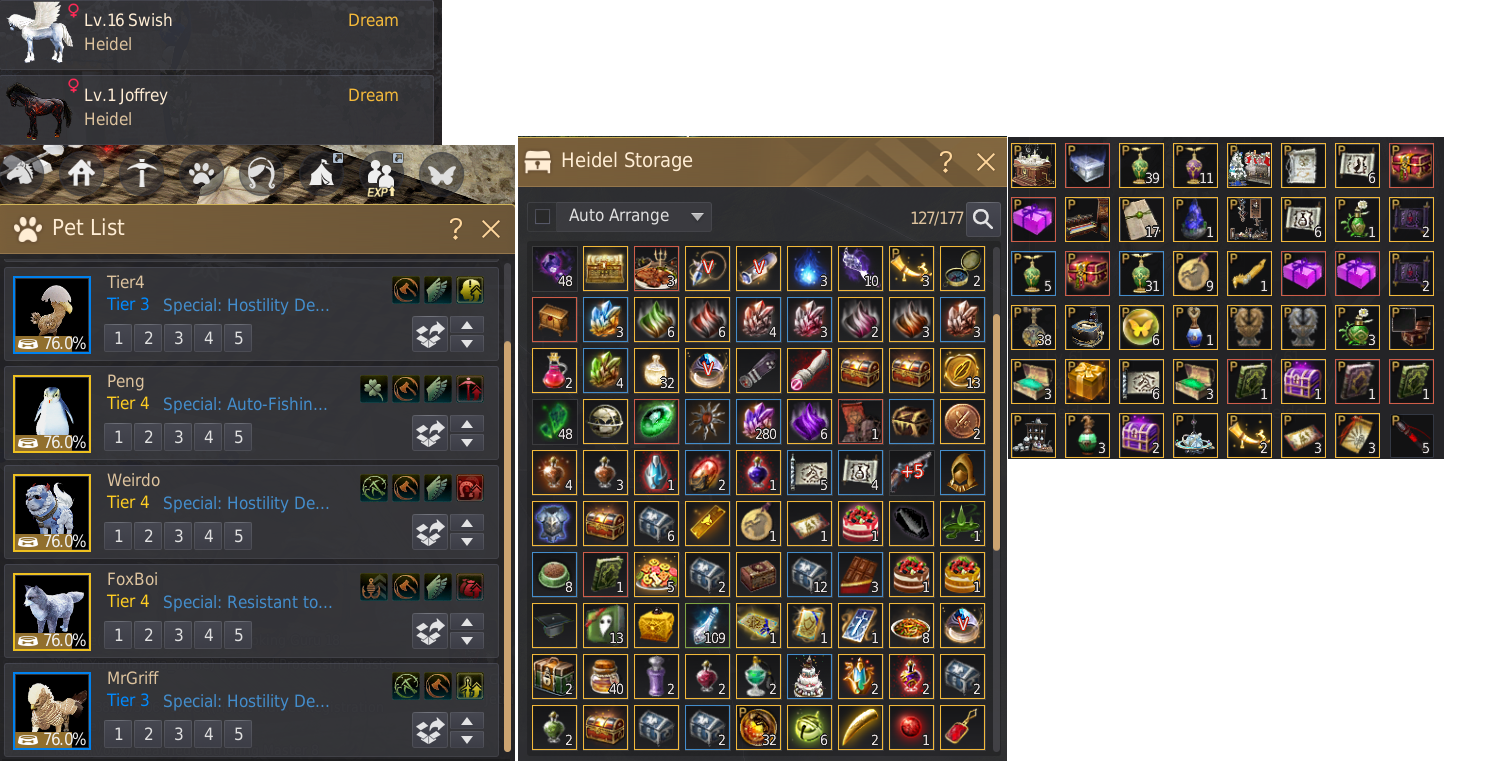
Task: Select the Lv.1 Joffrey horse entry
Action: [x=218, y=108]
